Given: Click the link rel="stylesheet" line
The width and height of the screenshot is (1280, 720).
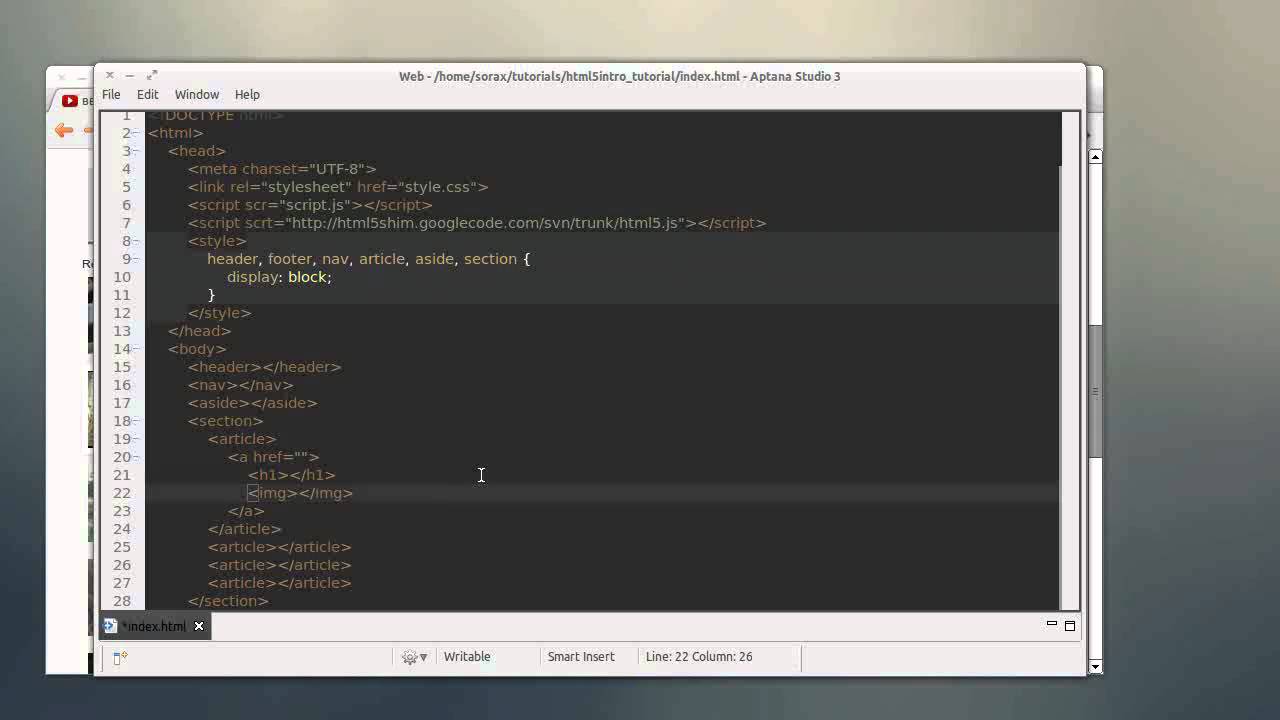Looking at the screenshot, I should click(x=338, y=187).
